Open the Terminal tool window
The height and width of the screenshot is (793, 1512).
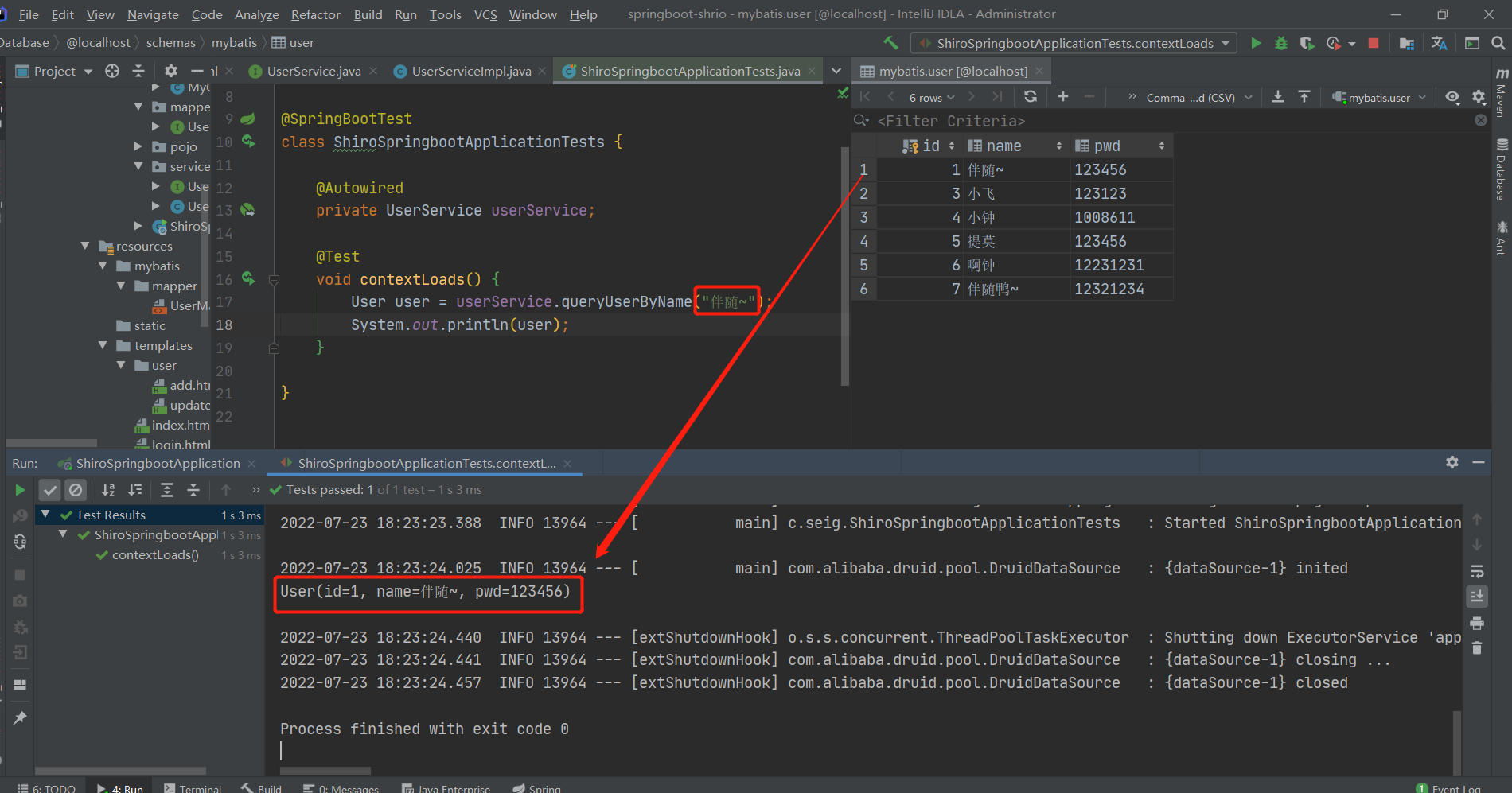click(193, 788)
